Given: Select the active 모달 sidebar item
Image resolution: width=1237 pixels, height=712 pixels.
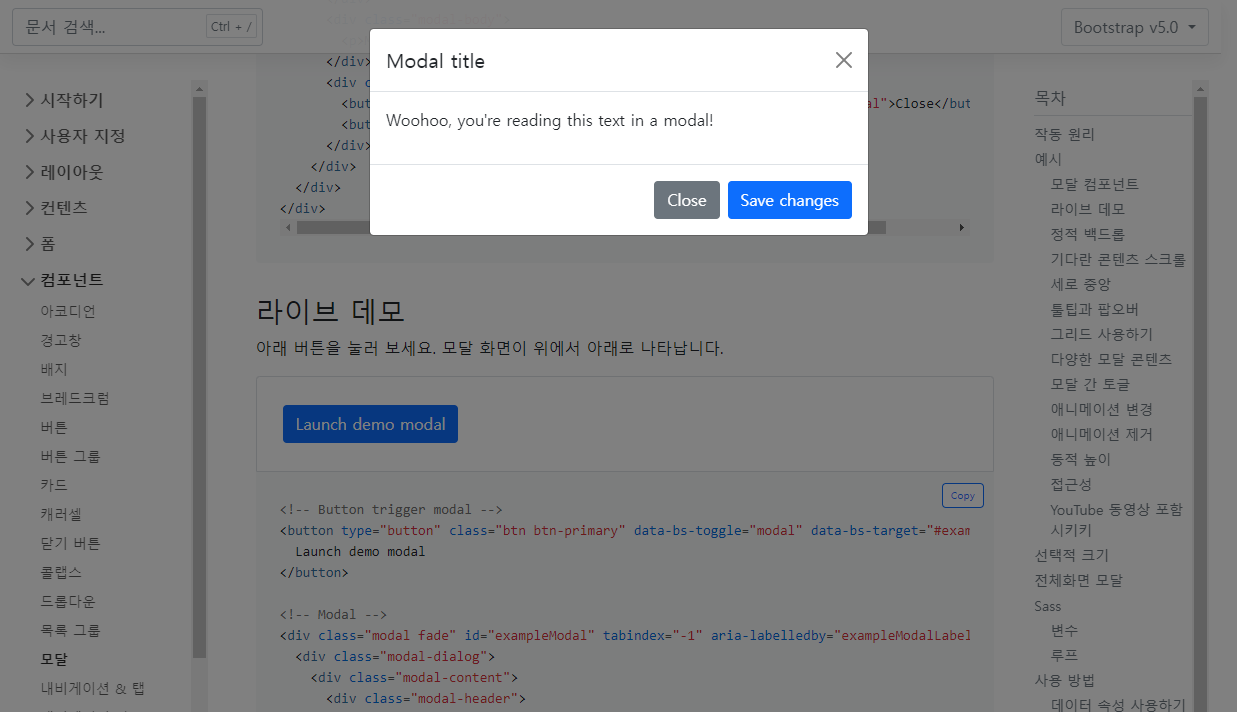Looking at the screenshot, I should pos(54,659).
